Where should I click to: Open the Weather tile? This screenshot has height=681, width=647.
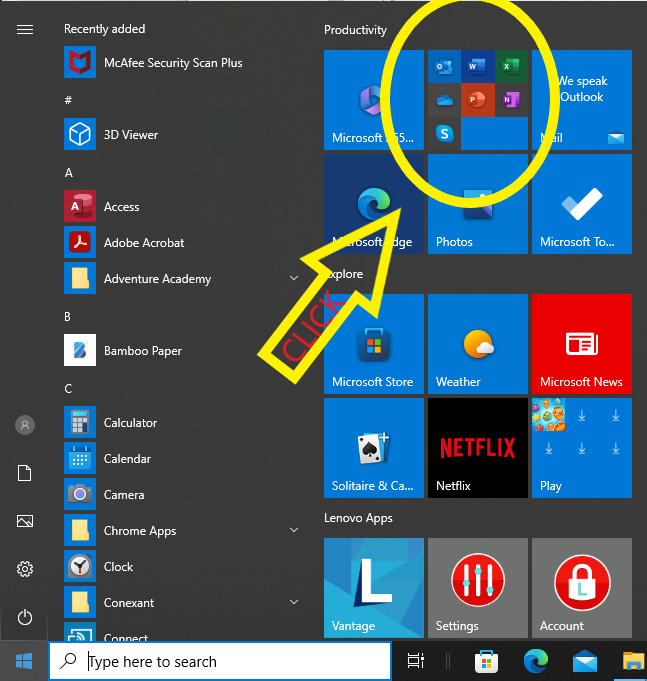pyautogui.click(x=478, y=344)
